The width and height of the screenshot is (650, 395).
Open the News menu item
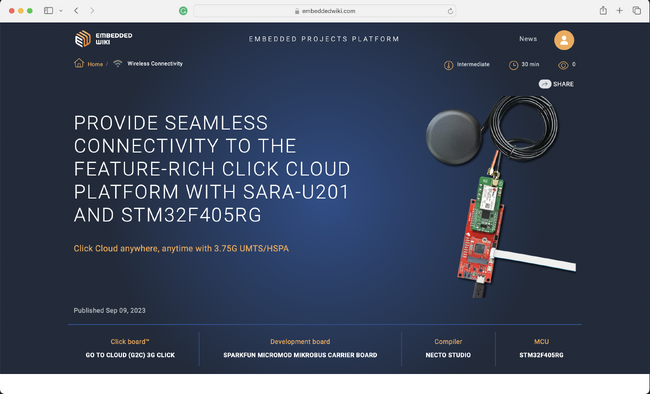[528, 39]
